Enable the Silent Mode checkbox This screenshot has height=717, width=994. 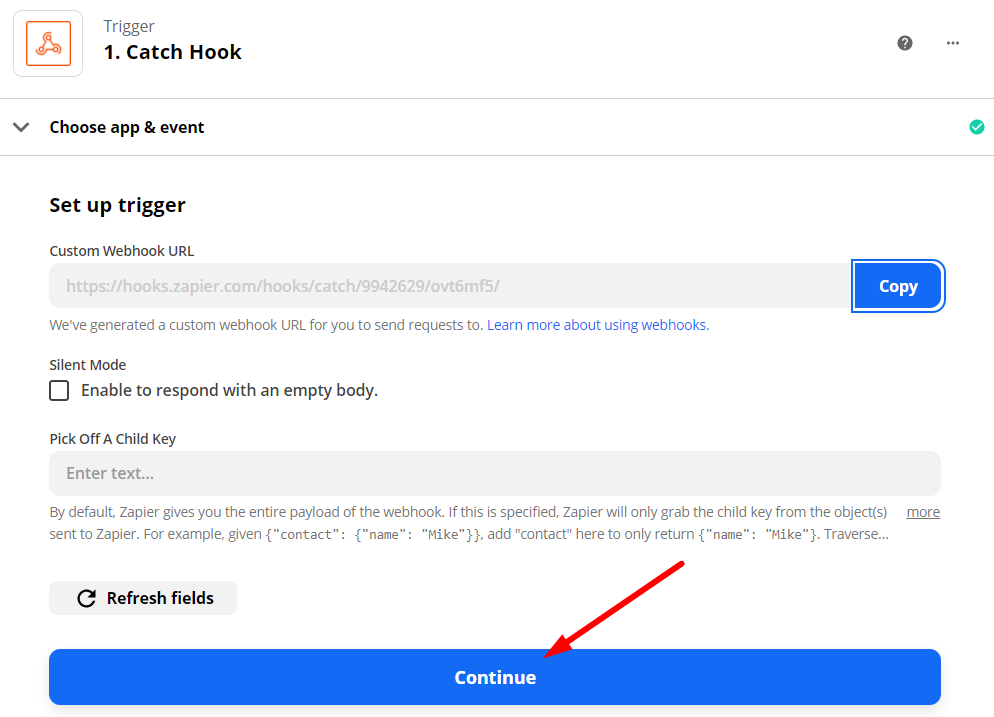coord(59,390)
